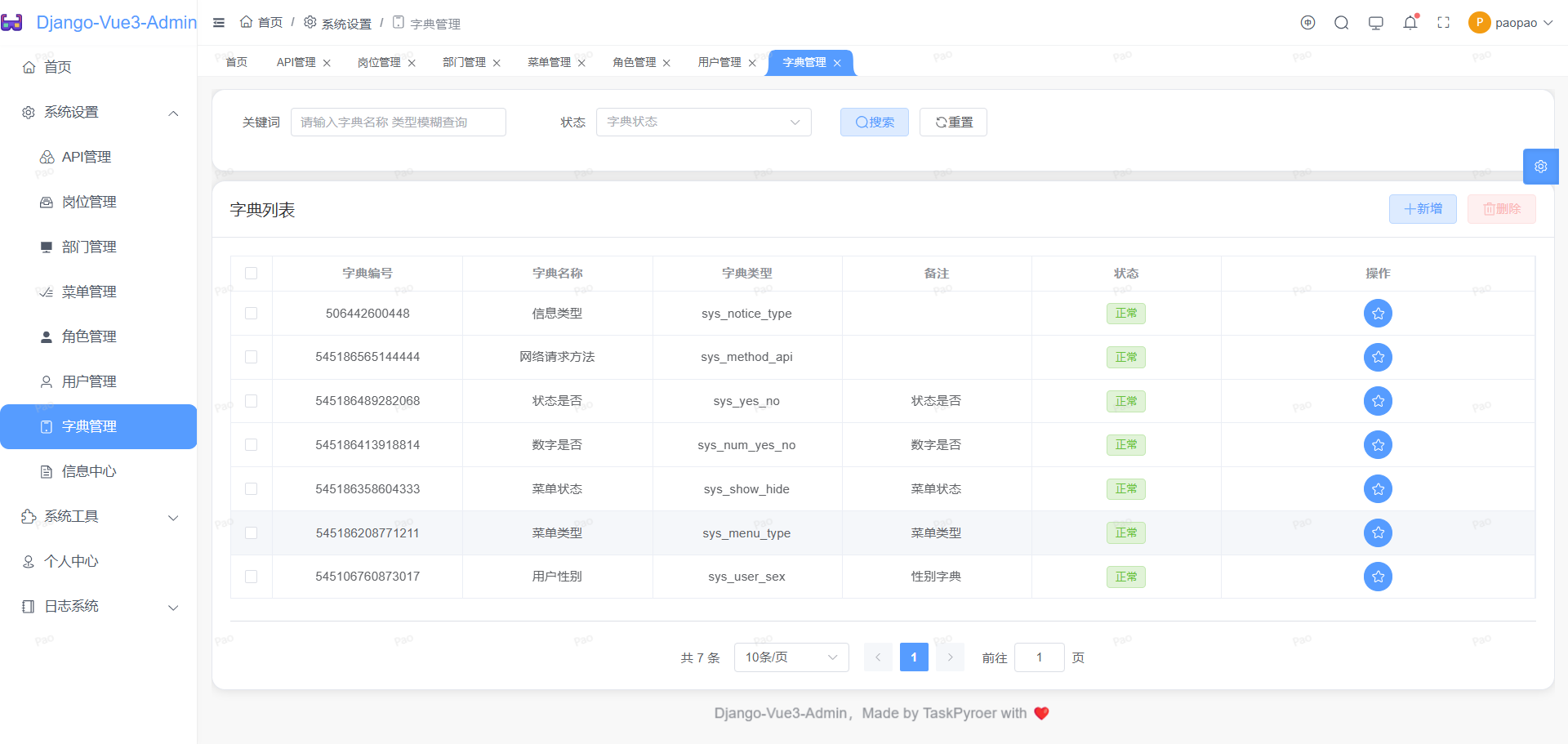Open 信息中心 in the sidebar

[98, 471]
